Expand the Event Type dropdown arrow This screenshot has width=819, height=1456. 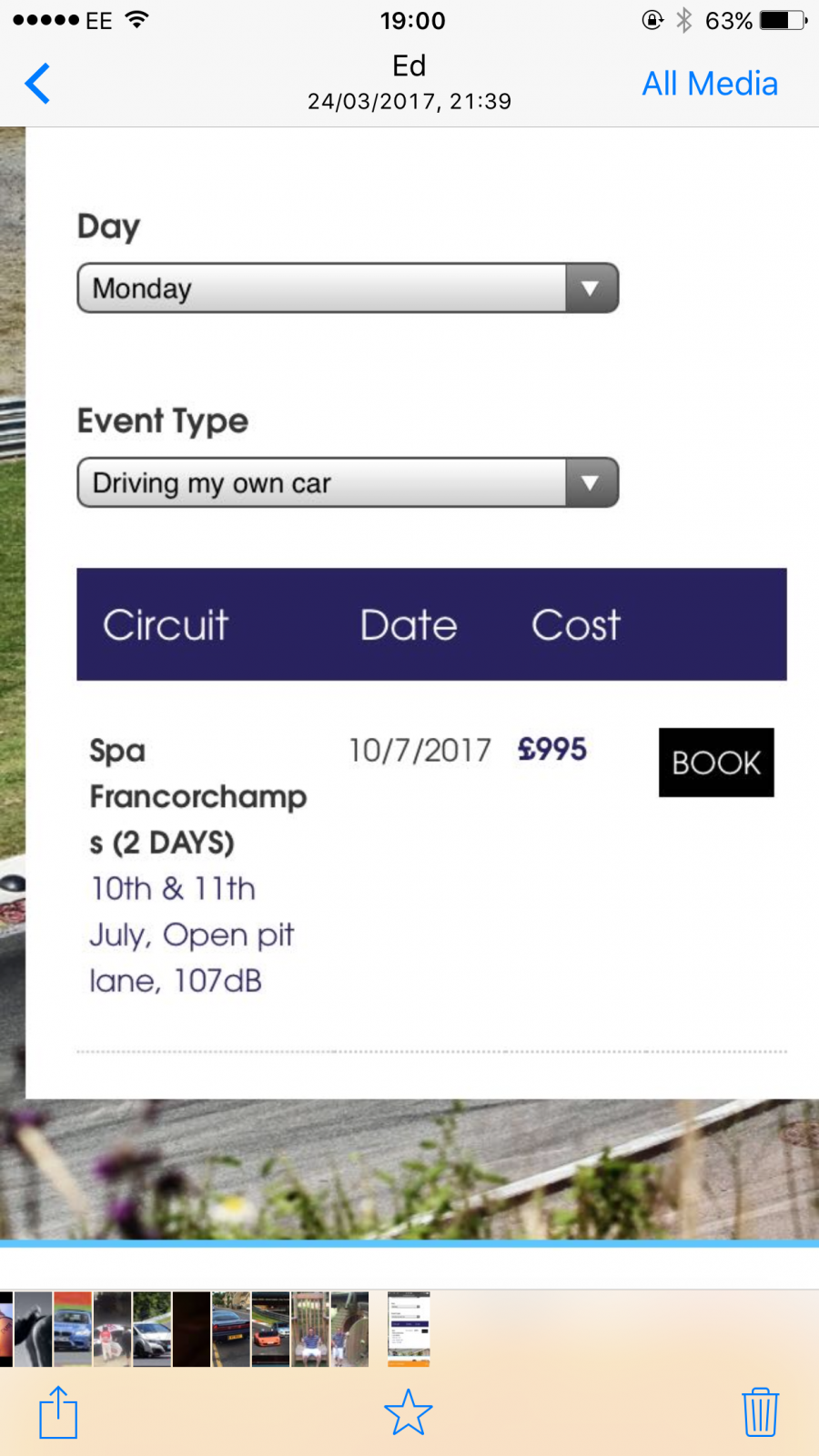click(x=591, y=482)
